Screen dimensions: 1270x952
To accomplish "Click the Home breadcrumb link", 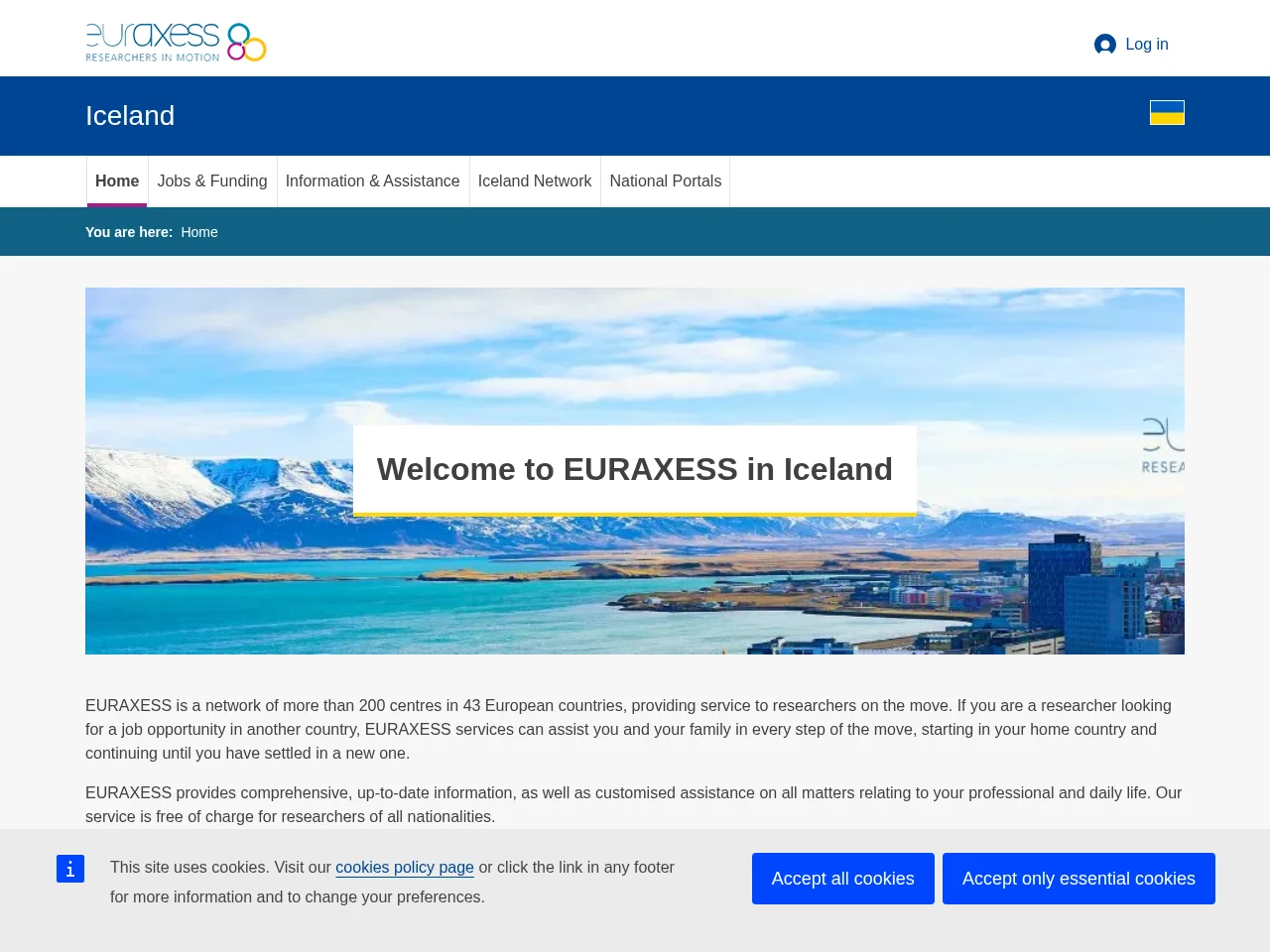I will click(199, 232).
